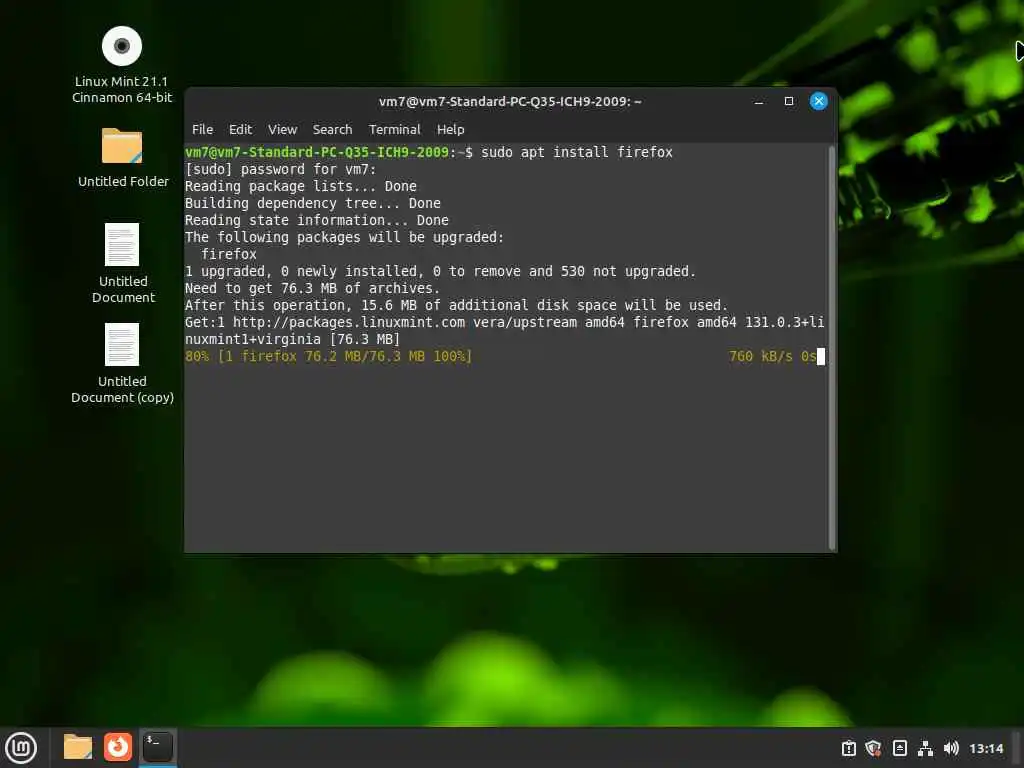Select the Untitled Document (copy) file
Viewport: 1024px width, 768px height.
click(122, 364)
